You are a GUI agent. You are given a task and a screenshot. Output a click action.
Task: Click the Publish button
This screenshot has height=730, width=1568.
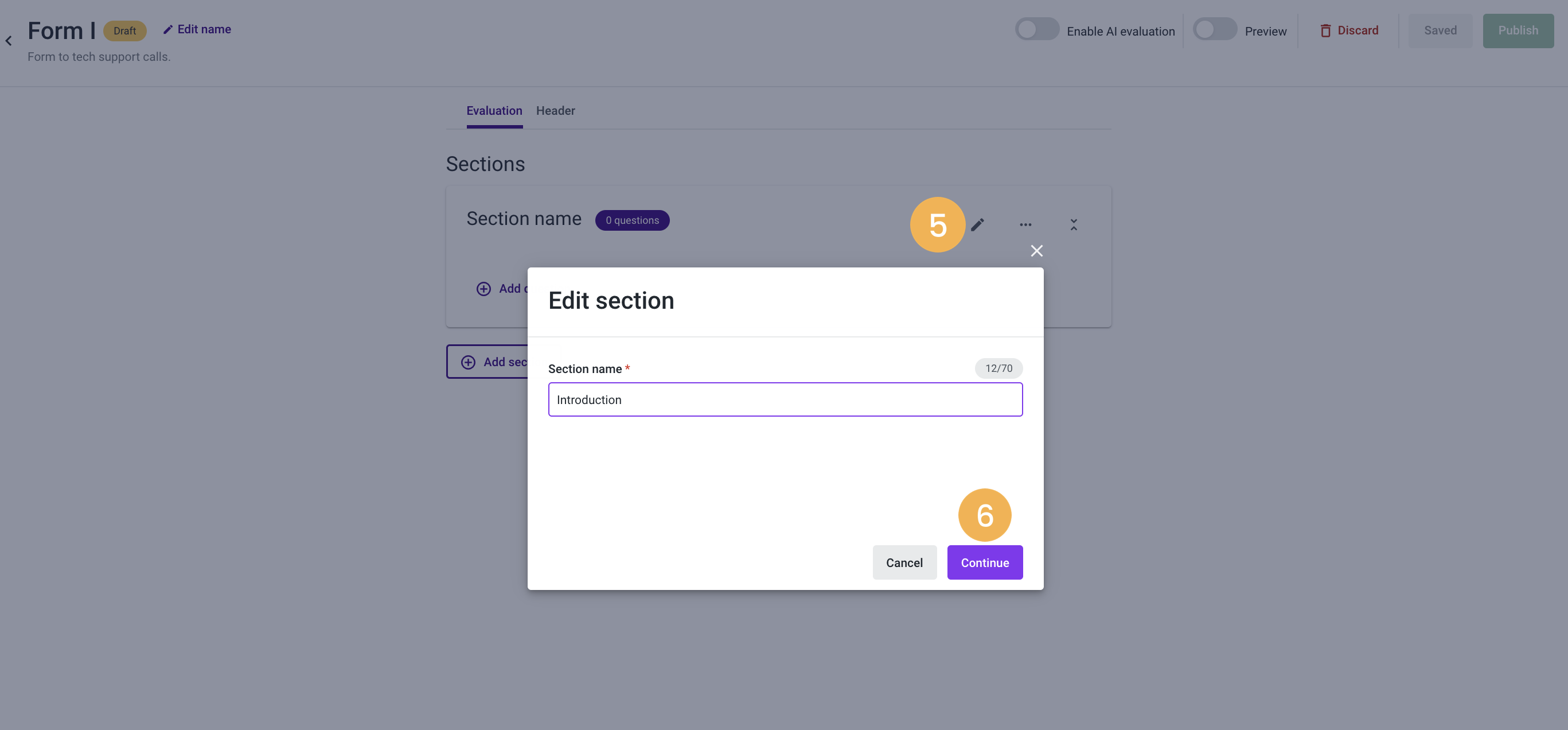[x=1518, y=30]
